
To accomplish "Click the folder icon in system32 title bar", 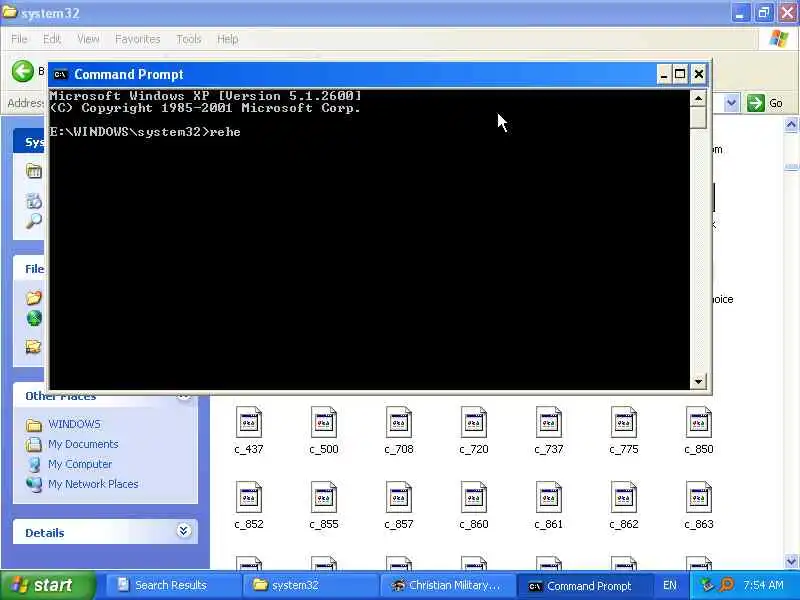I will tap(10, 12).
